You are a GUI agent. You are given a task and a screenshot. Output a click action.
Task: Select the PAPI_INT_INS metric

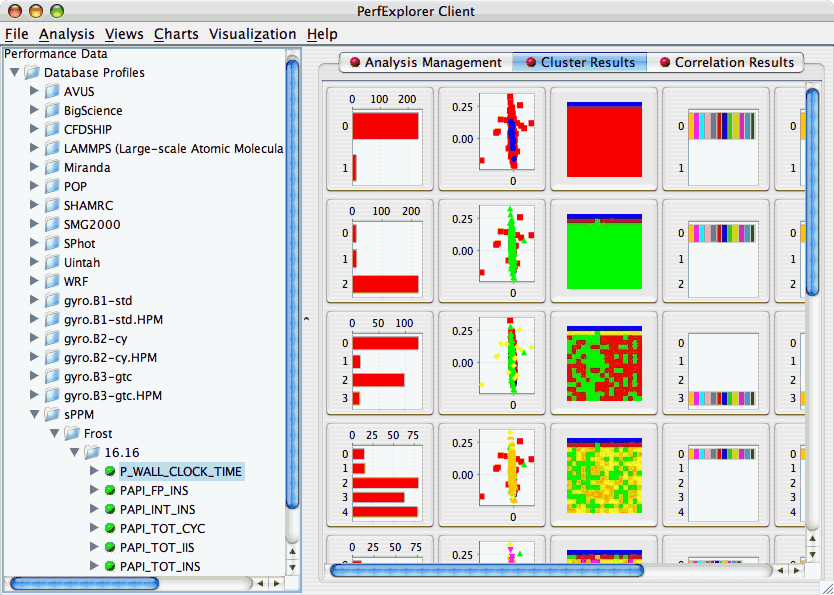pyautogui.click(x=157, y=509)
